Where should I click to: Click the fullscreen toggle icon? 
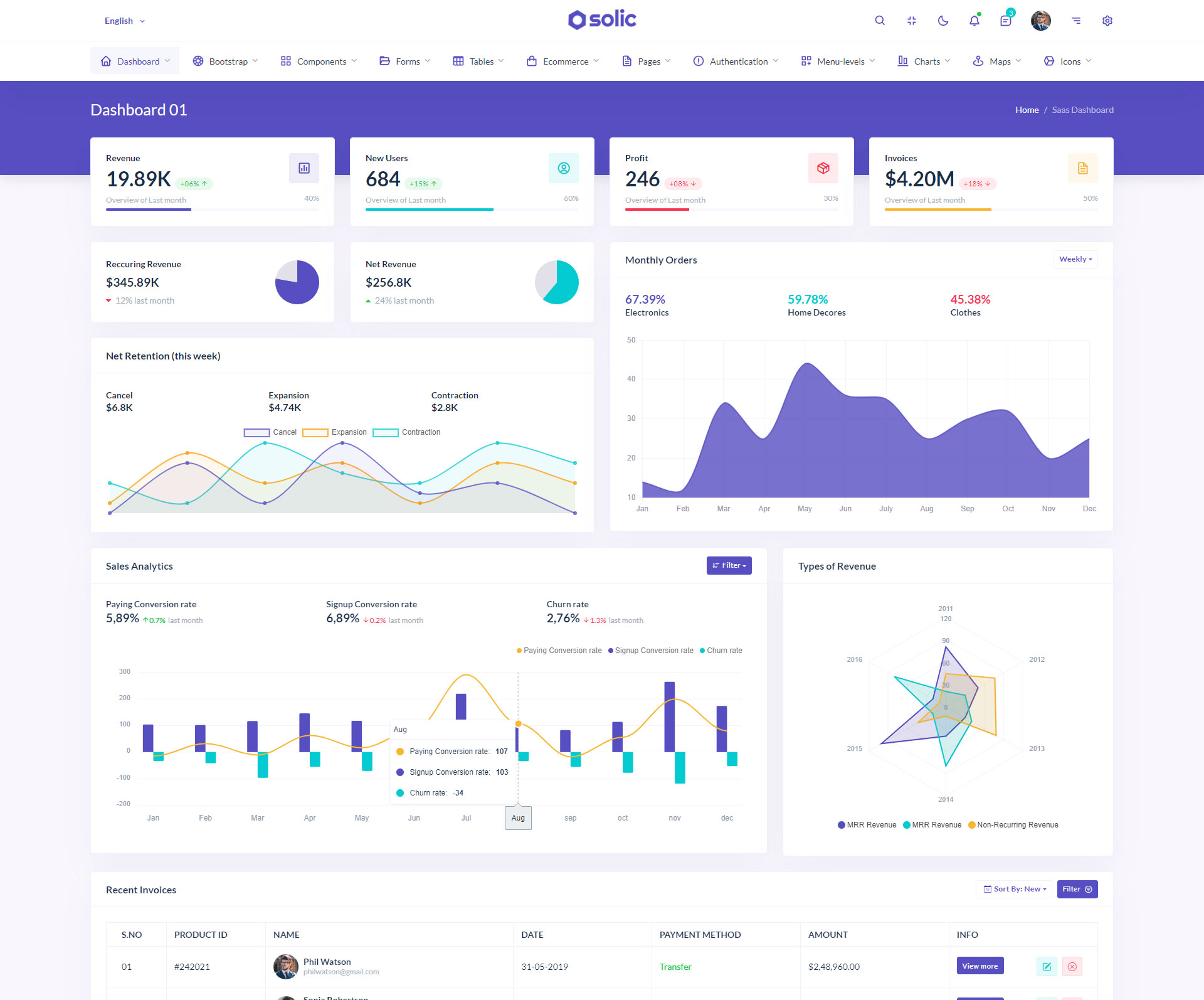tap(912, 21)
